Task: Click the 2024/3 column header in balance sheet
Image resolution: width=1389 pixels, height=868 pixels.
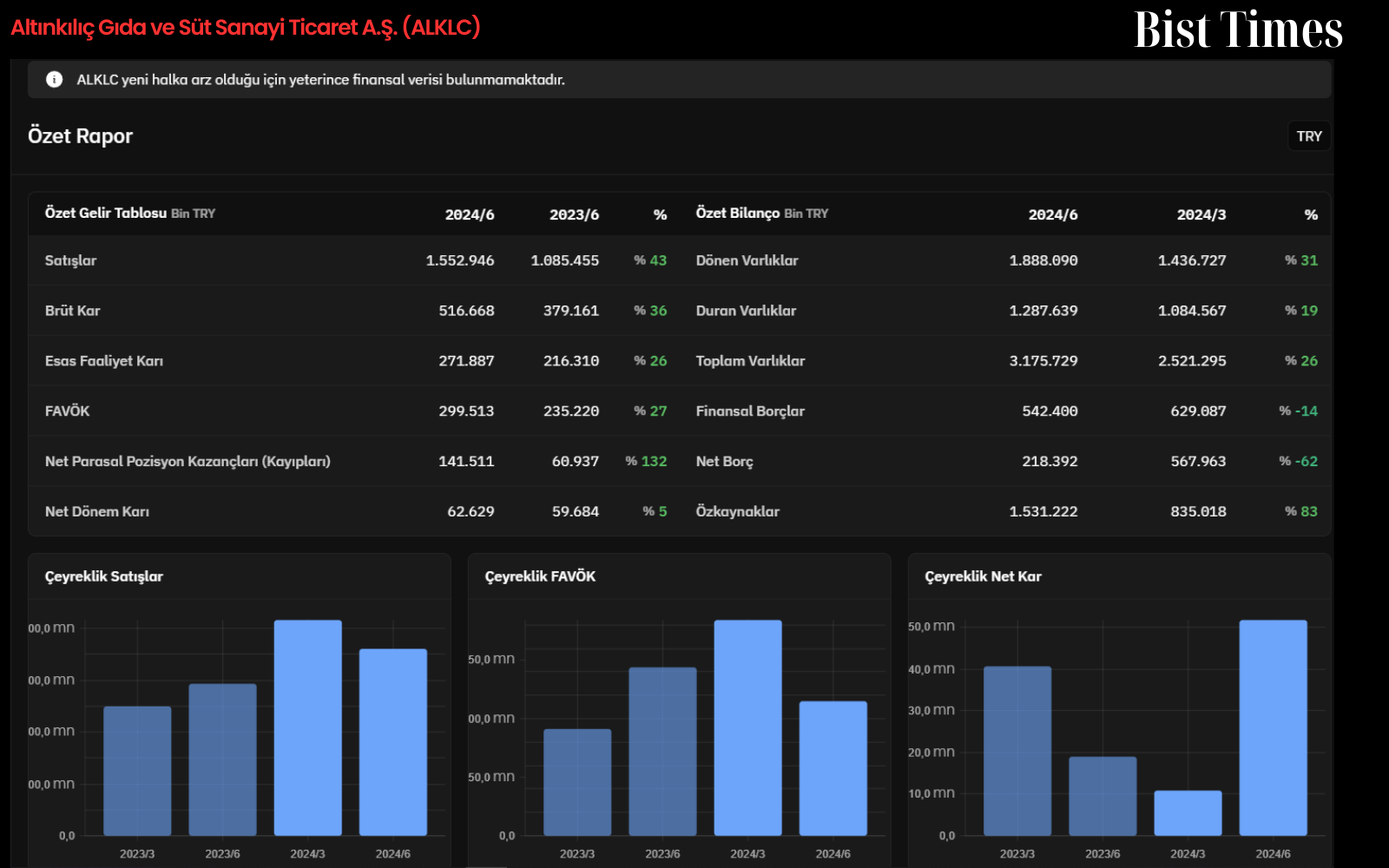Action: coord(1201,214)
